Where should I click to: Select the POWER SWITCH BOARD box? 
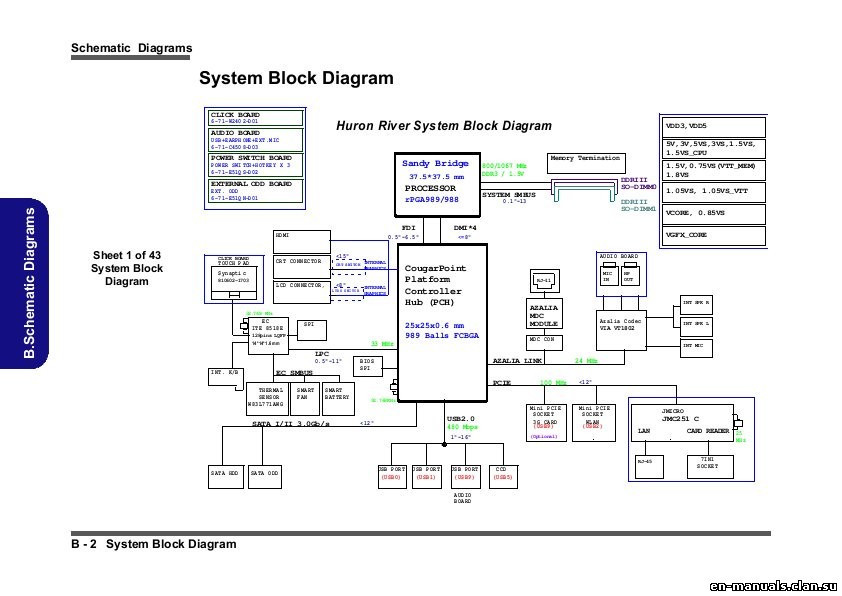pyautogui.click(x=256, y=165)
